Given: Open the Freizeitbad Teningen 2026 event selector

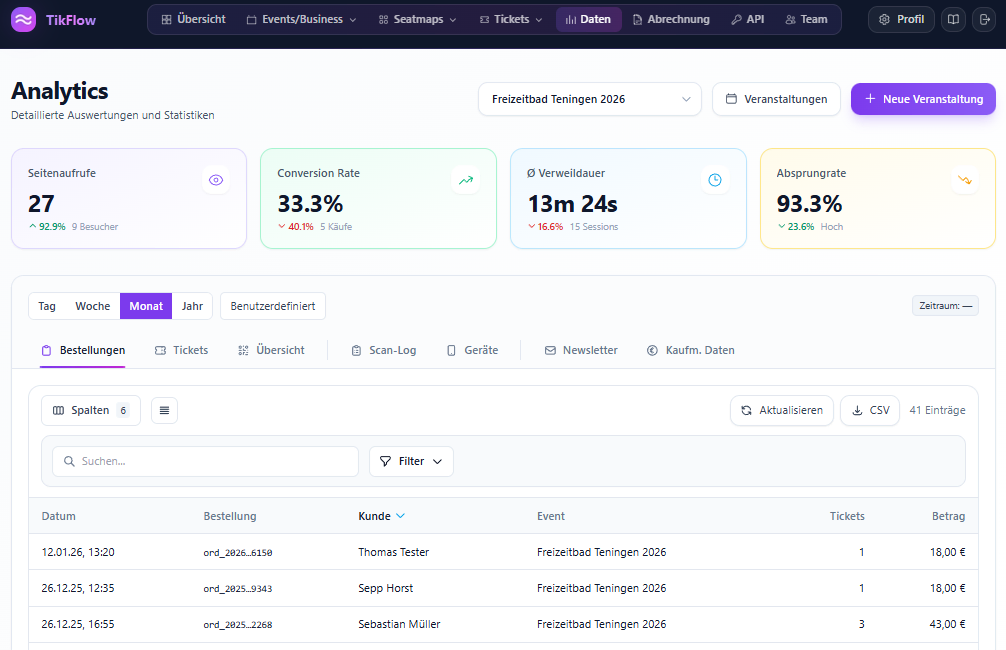Looking at the screenshot, I should (x=589, y=99).
